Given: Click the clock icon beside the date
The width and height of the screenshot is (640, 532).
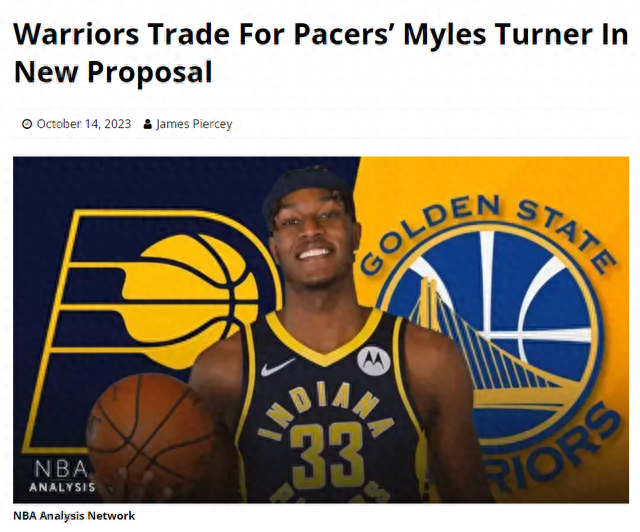Looking at the screenshot, I should [x=27, y=124].
